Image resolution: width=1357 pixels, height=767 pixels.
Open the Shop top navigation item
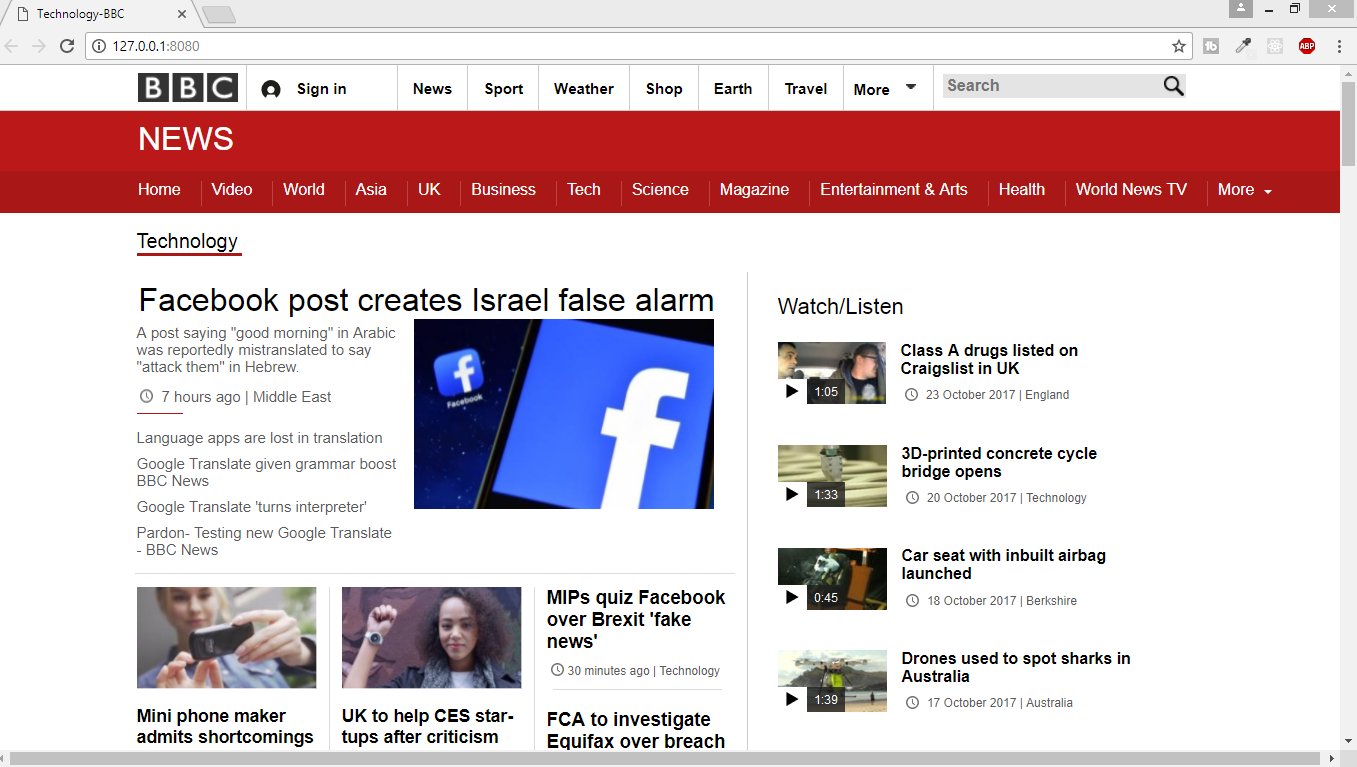pyautogui.click(x=664, y=89)
